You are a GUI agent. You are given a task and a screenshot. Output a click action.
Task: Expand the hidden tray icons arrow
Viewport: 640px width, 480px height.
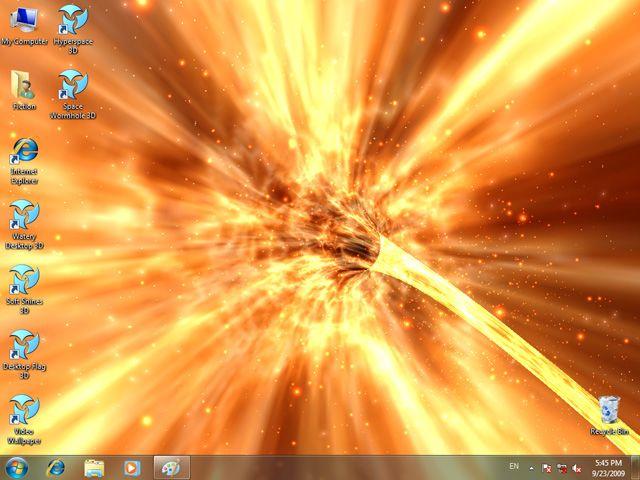pos(531,468)
